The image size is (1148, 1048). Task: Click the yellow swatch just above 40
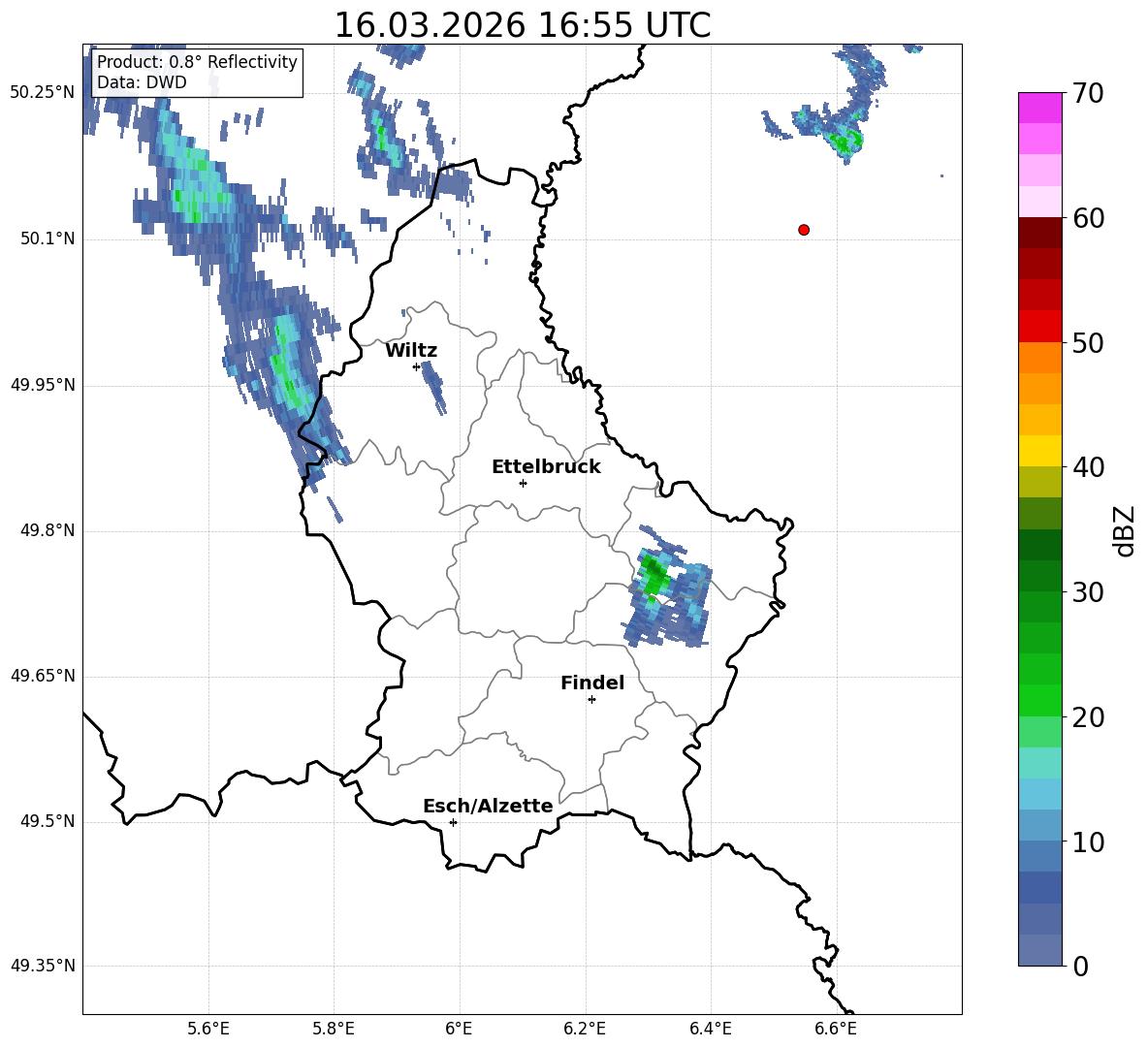point(1040,451)
